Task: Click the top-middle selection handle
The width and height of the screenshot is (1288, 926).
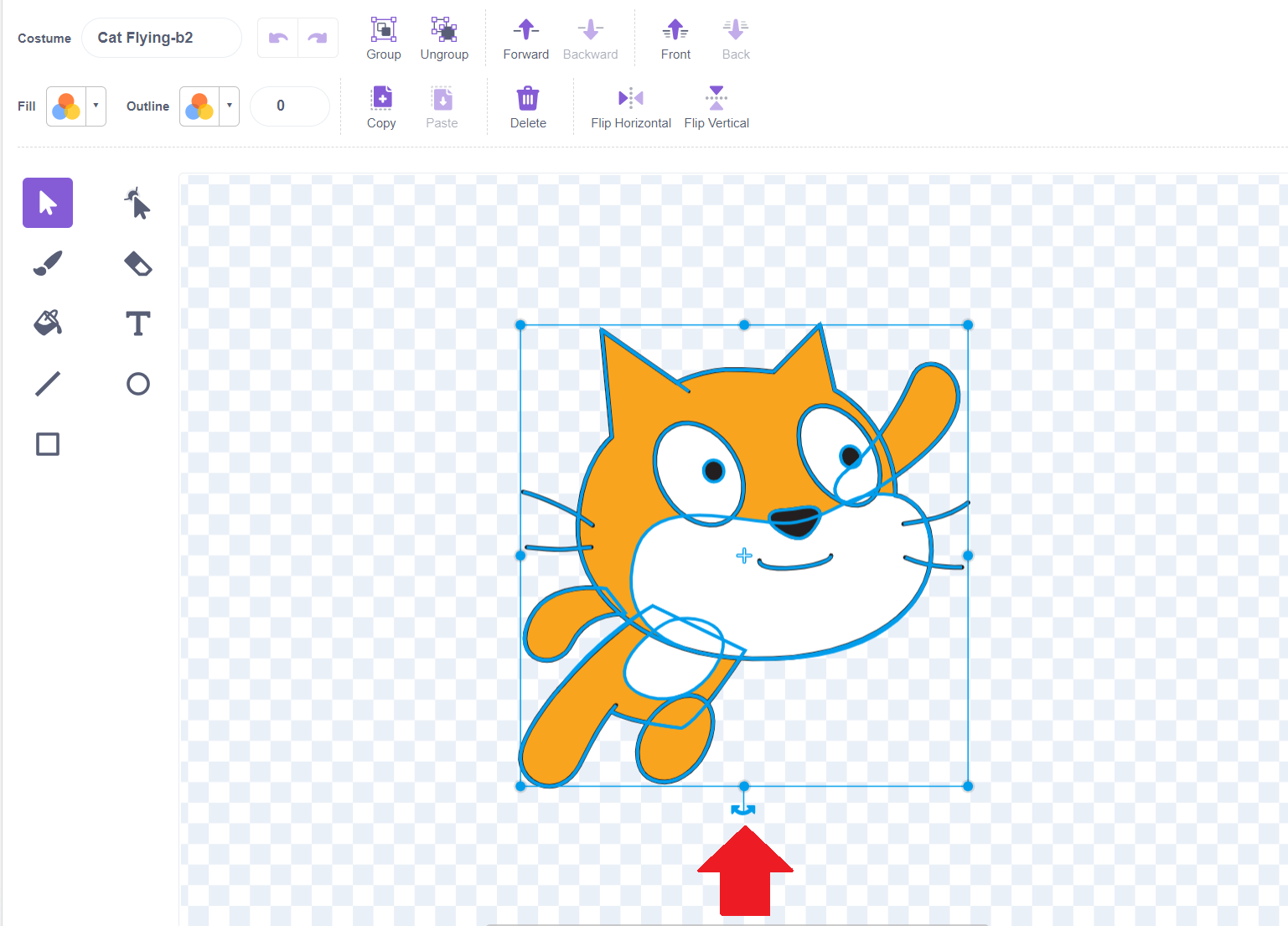Action: tap(744, 325)
